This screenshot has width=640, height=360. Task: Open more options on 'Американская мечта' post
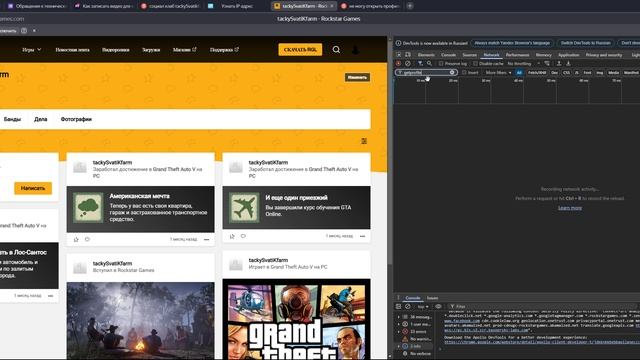[207, 240]
